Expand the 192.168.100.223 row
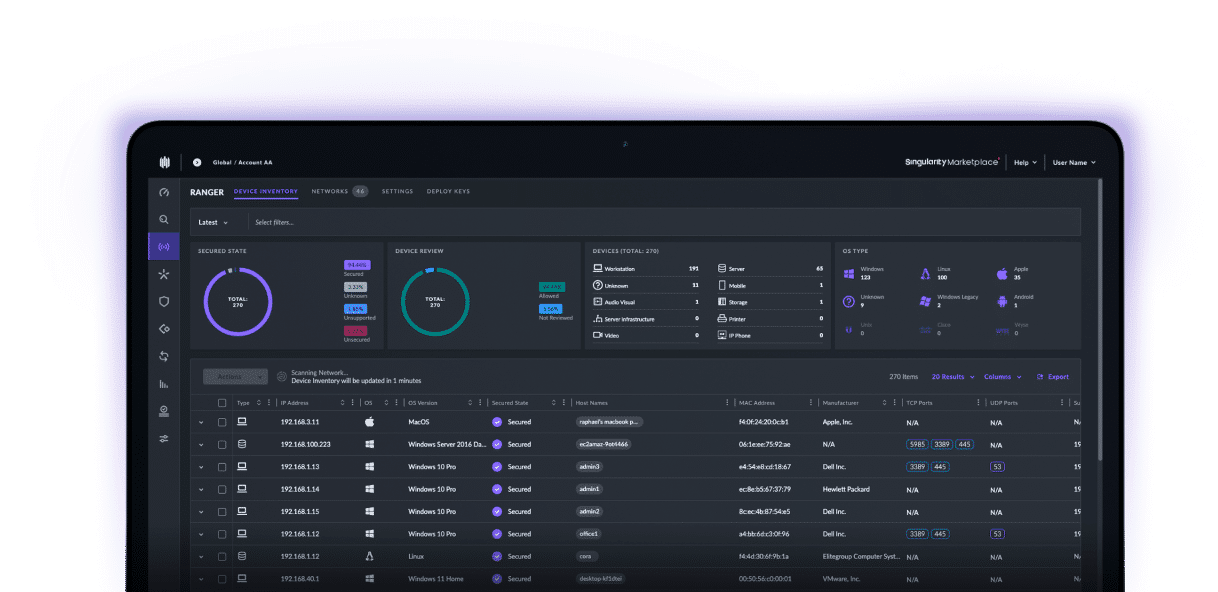 200,444
